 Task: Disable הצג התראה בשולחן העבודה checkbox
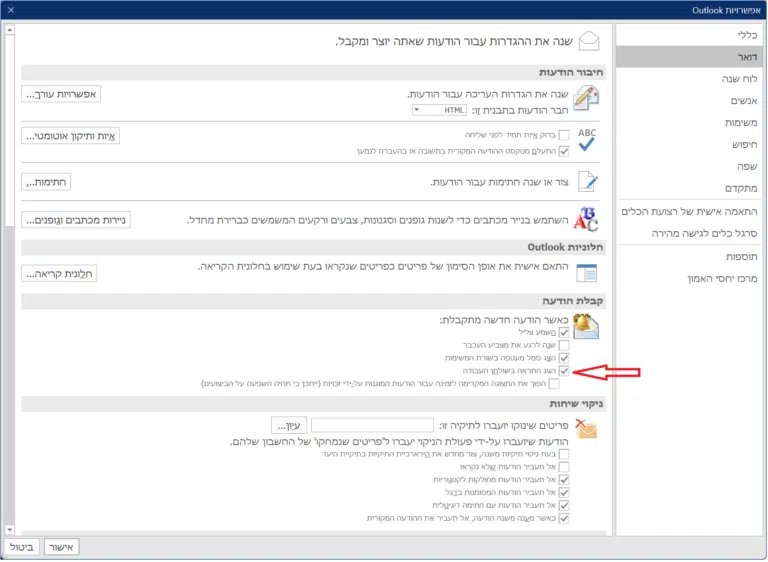click(564, 371)
